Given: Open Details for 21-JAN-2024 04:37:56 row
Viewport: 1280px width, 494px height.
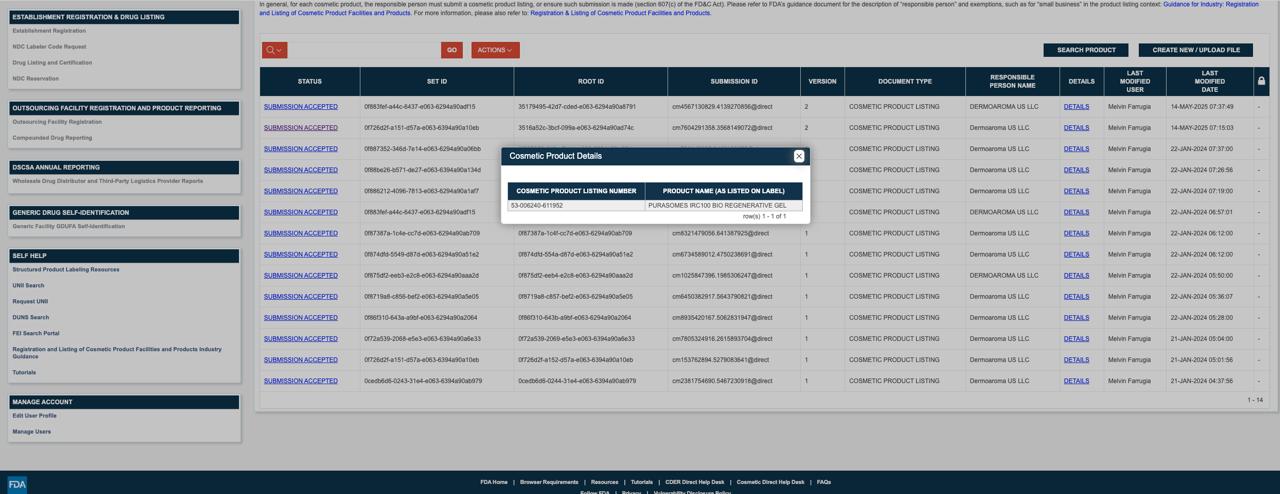Looking at the screenshot, I should click(x=1076, y=381).
